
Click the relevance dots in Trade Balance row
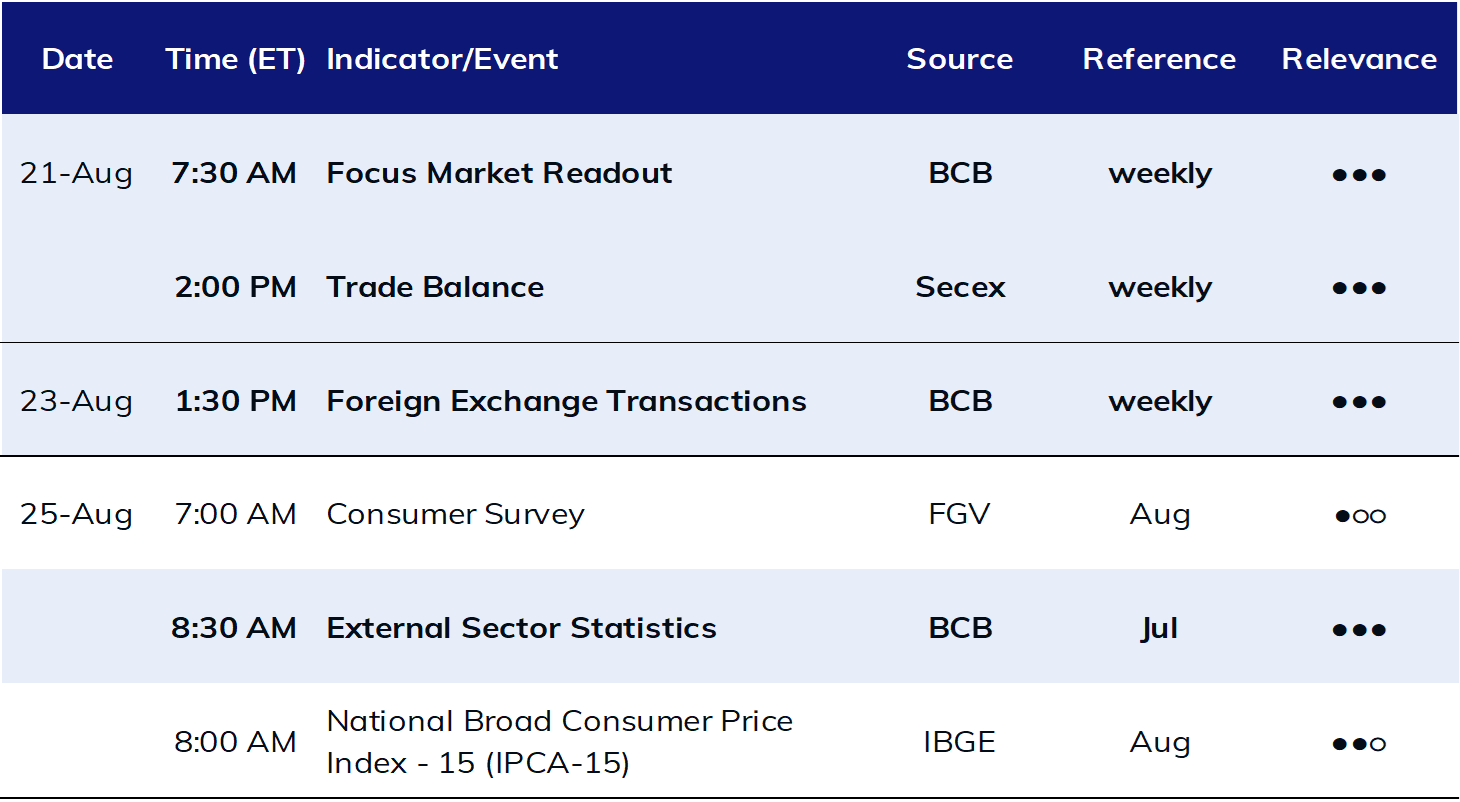tap(1359, 289)
